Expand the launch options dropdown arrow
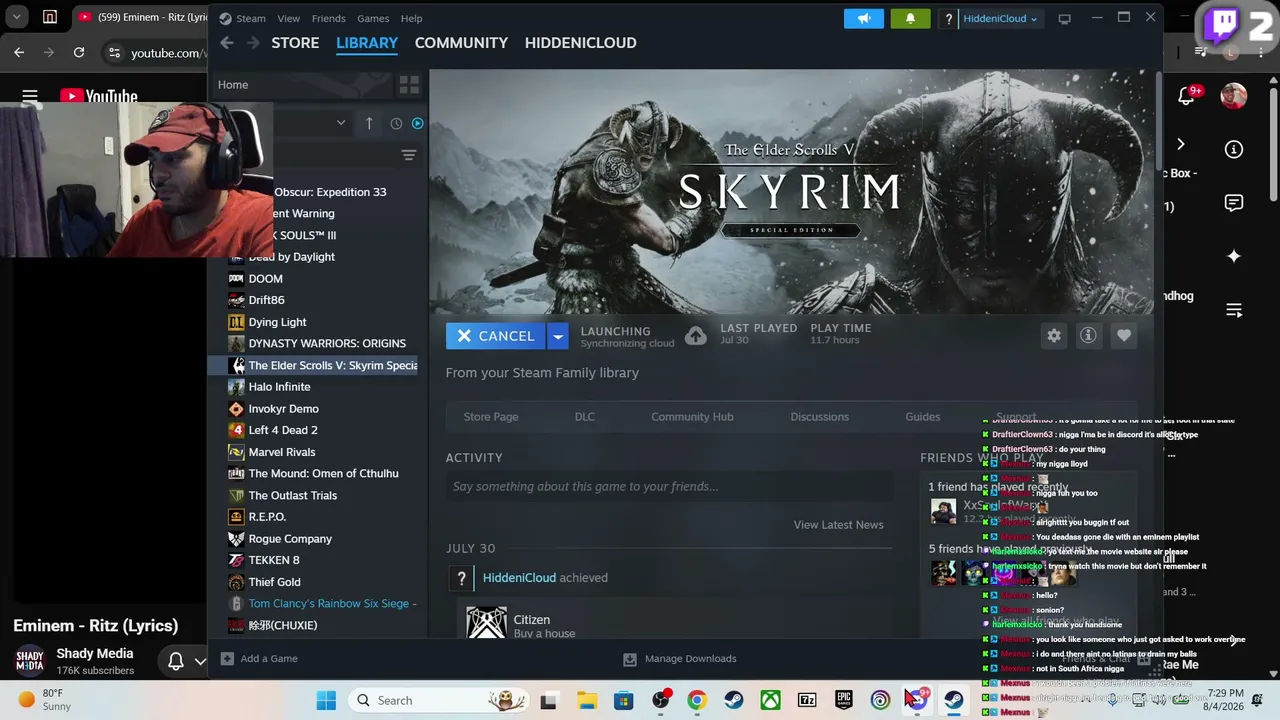This screenshot has width=1280, height=720. (x=558, y=336)
